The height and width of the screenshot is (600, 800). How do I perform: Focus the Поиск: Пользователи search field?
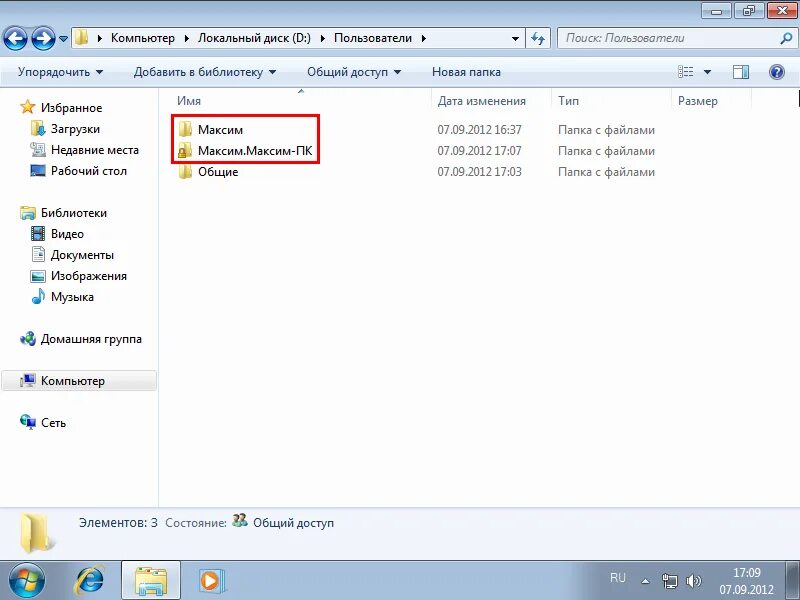[x=668, y=38]
